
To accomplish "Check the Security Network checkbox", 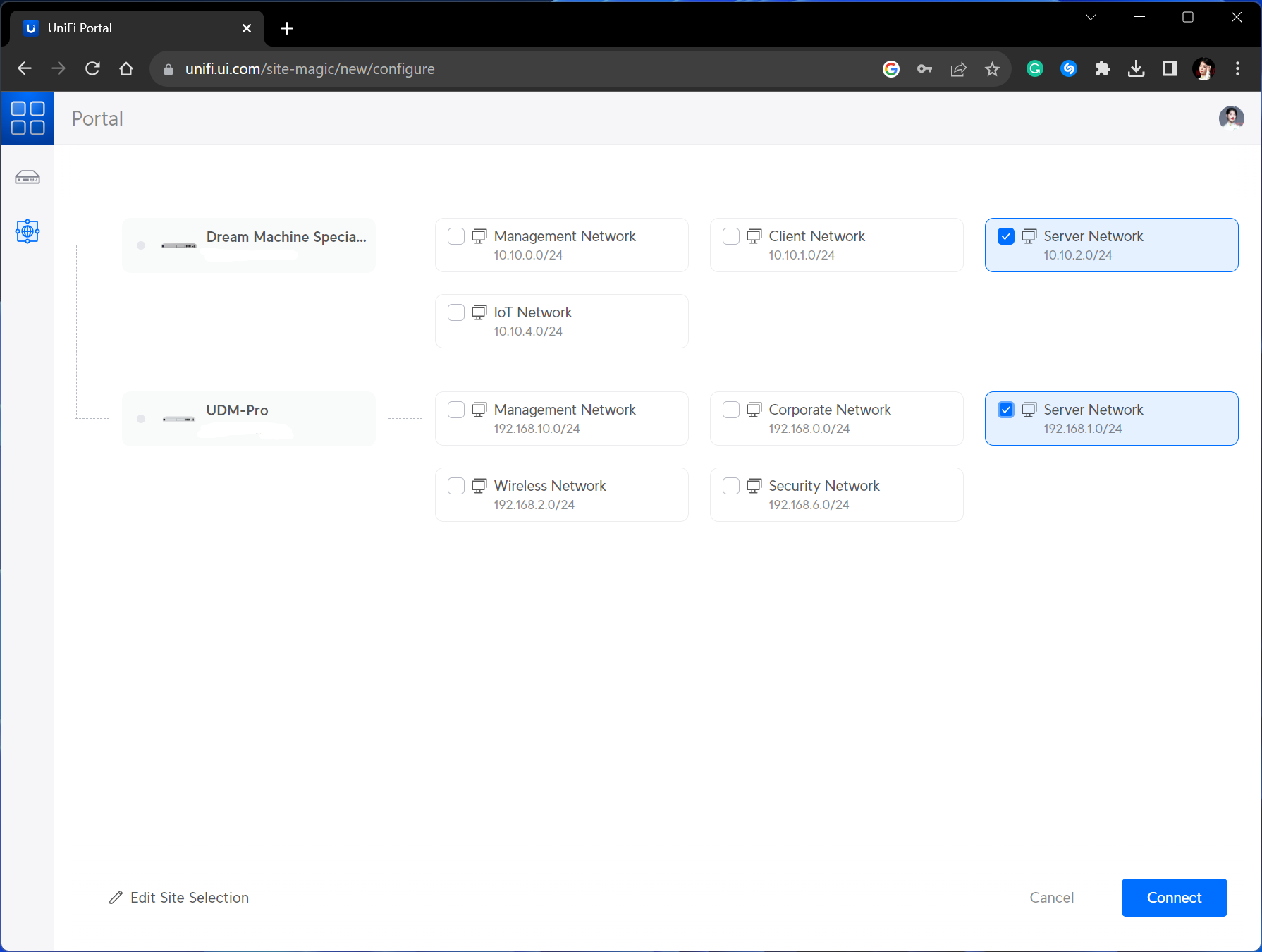I will 731,486.
